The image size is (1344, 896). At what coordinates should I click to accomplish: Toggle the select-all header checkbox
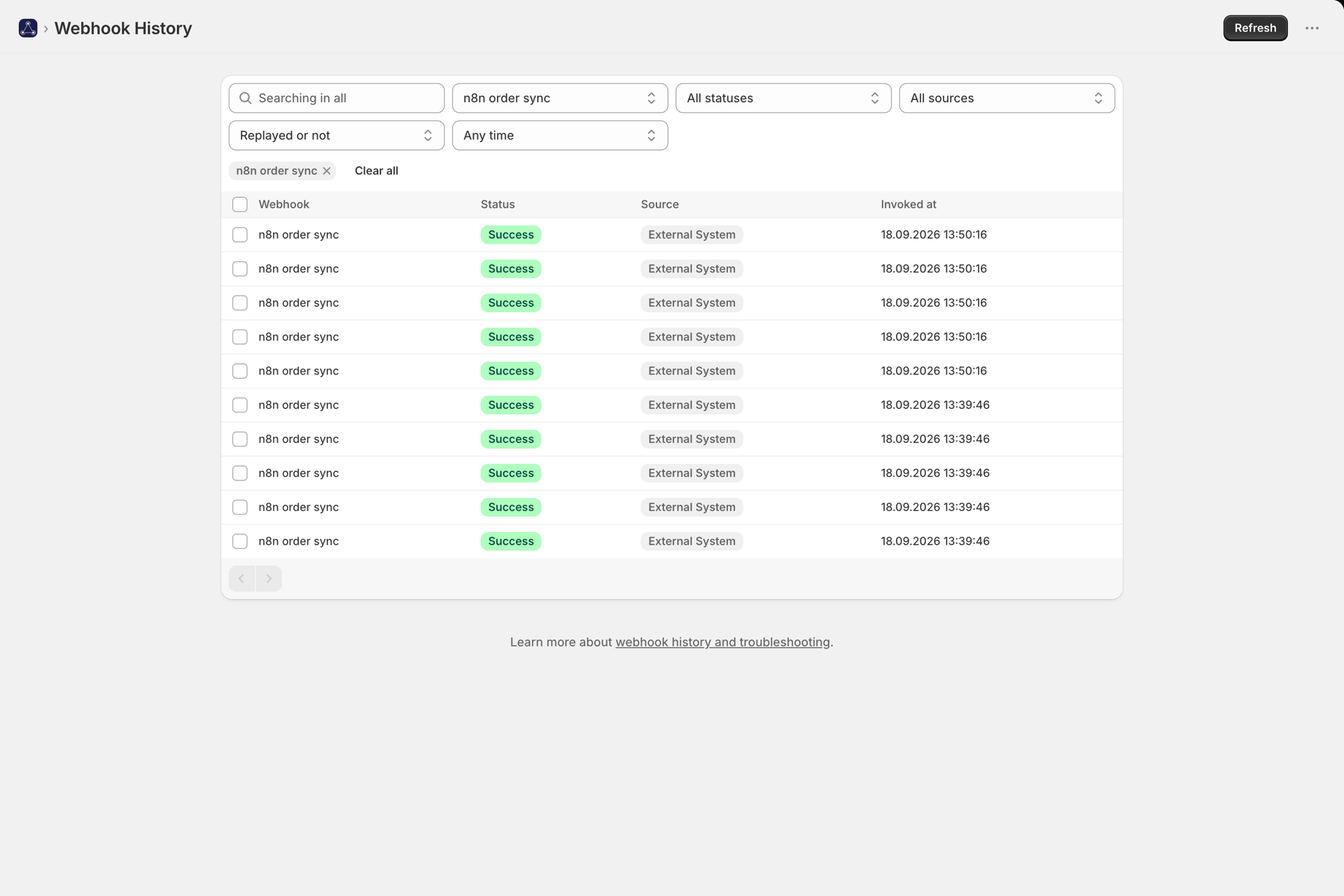(240, 204)
